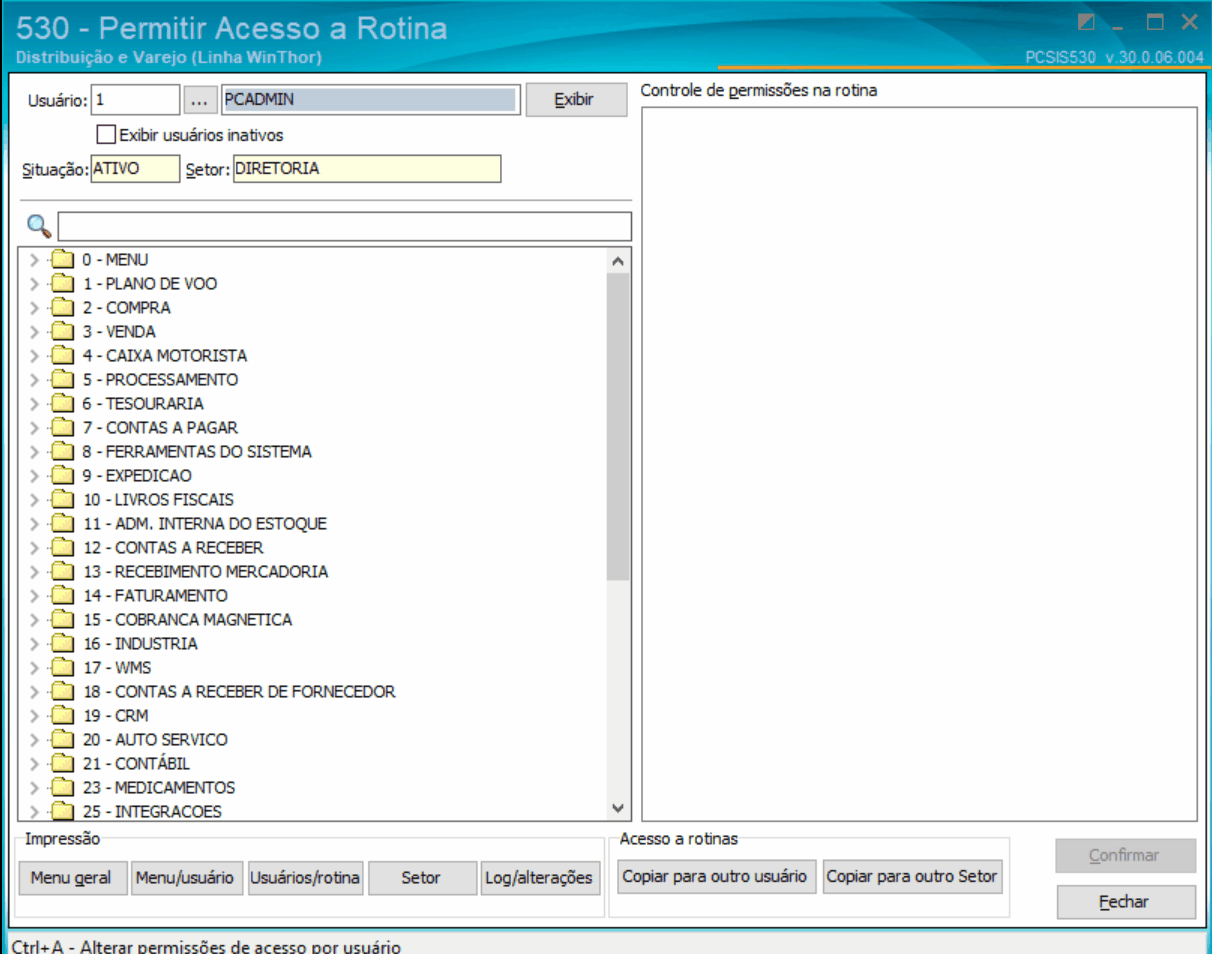Click Copiar para outro Setor button
Image resolution: width=1212 pixels, height=954 pixels.
pyautogui.click(x=911, y=876)
